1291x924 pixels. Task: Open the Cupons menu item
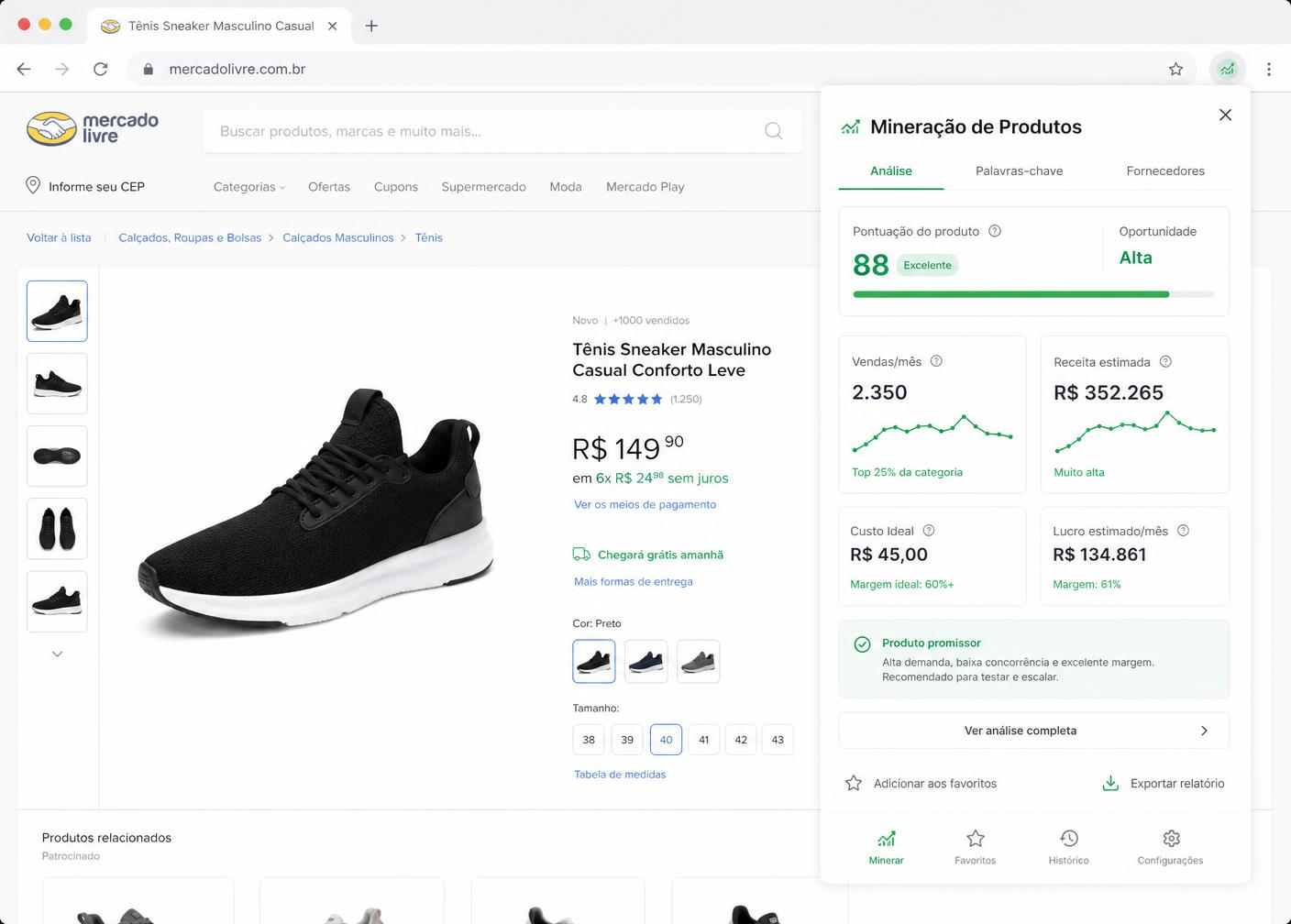tap(396, 186)
